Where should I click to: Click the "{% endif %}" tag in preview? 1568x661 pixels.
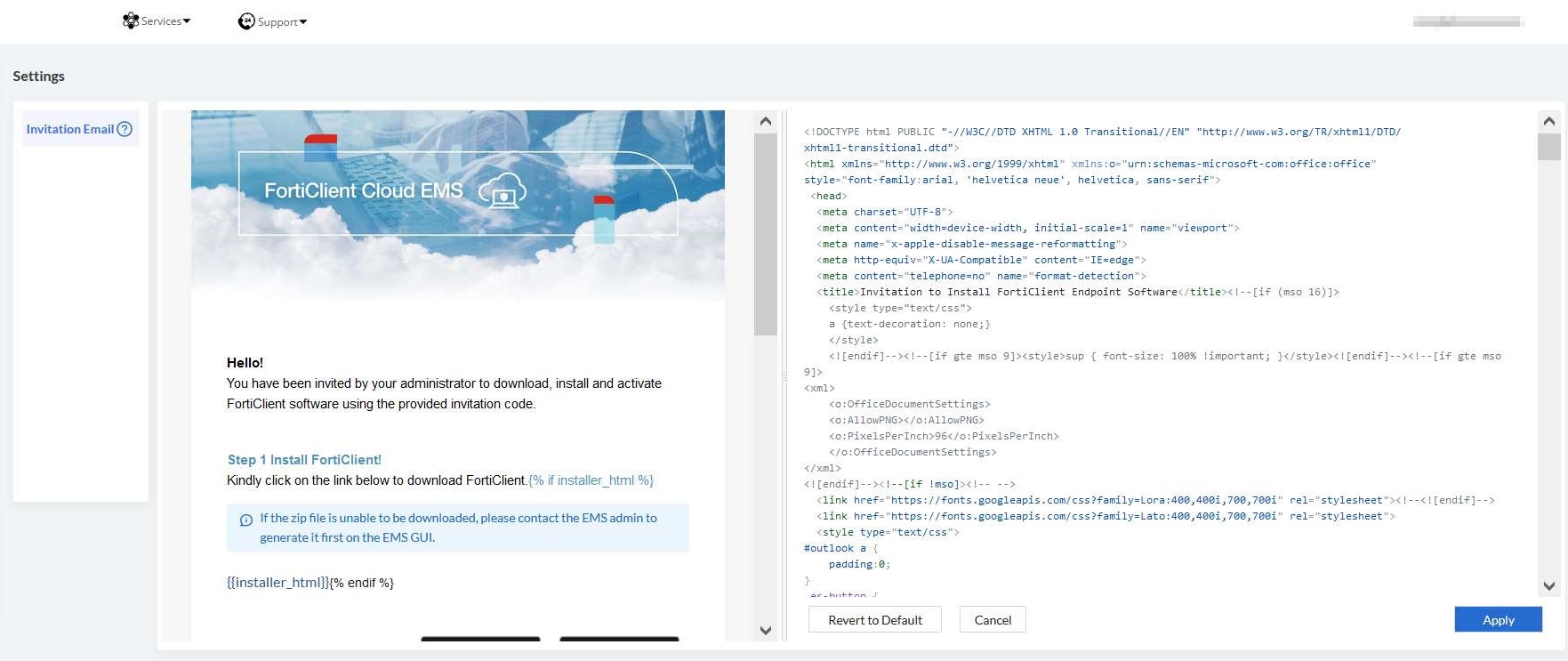pos(362,583)
